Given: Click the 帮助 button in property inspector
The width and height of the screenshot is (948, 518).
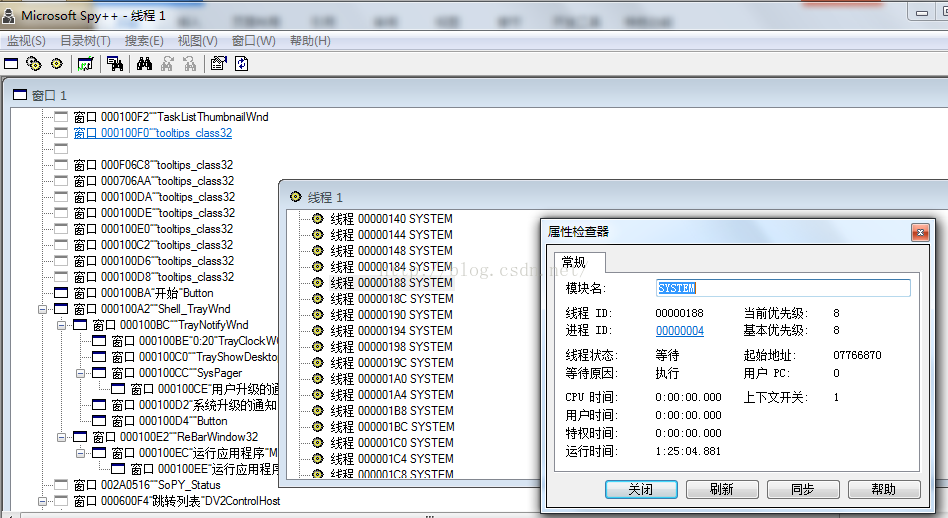Looking at the screenshot, I should (884, 489).
